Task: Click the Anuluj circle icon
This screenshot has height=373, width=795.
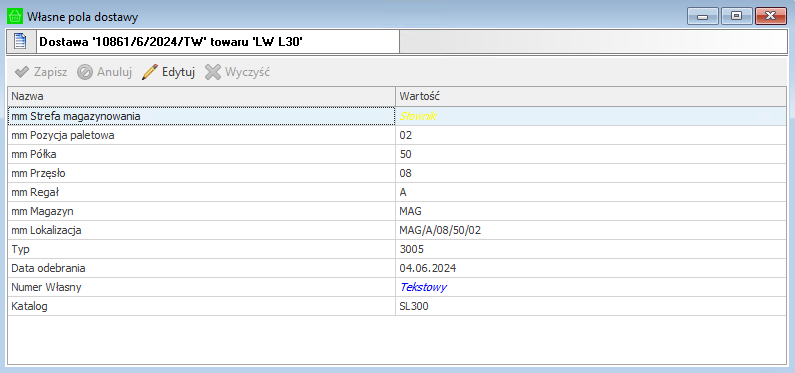Action: tap(85, 72)
